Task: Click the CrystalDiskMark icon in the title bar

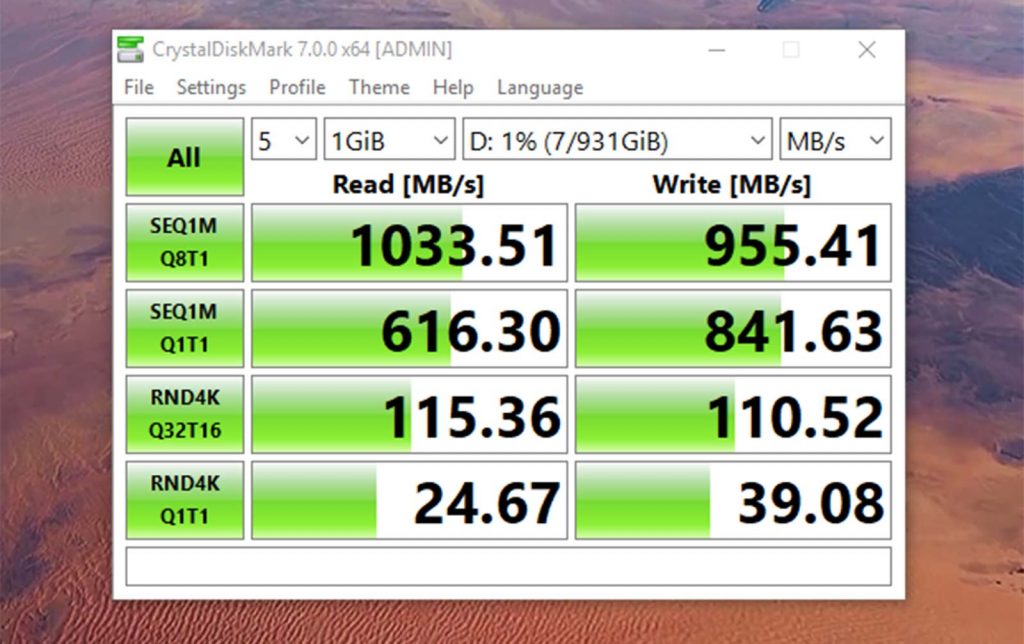Action: click(128, 48)
